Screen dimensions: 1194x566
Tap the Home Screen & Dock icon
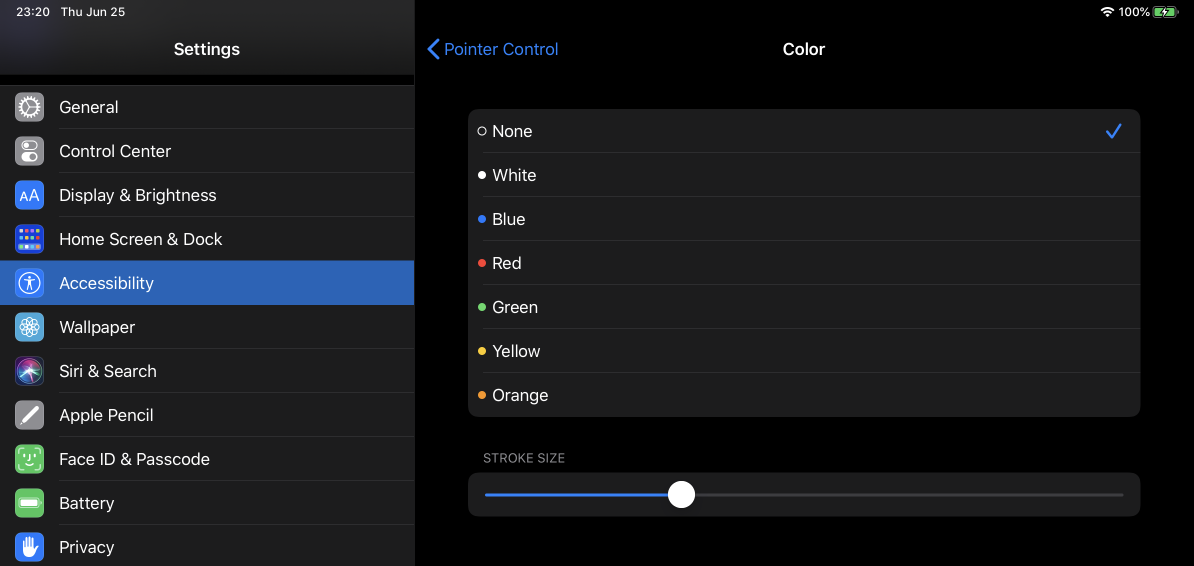tap(29, 239)
